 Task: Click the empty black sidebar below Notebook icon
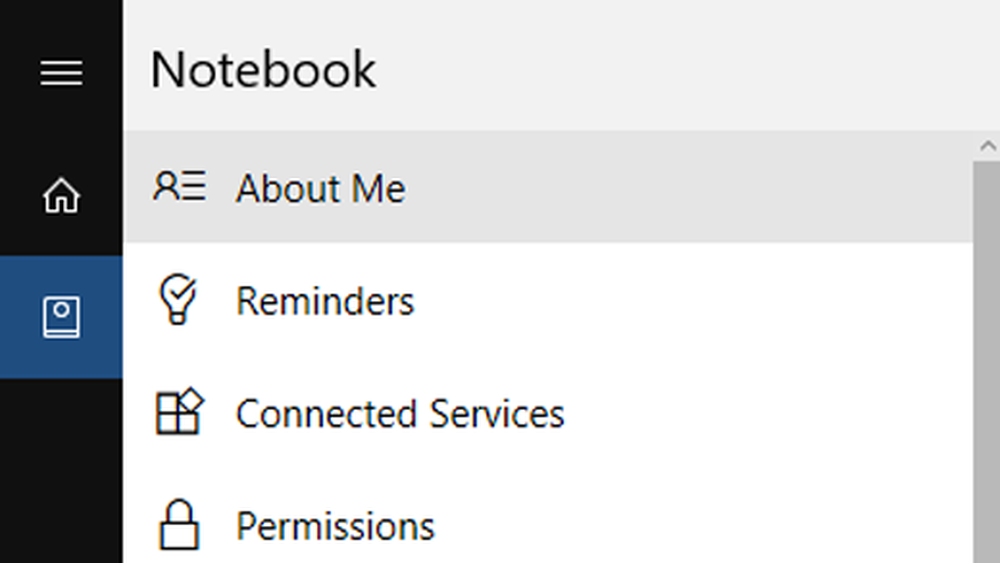coord(61,471)
